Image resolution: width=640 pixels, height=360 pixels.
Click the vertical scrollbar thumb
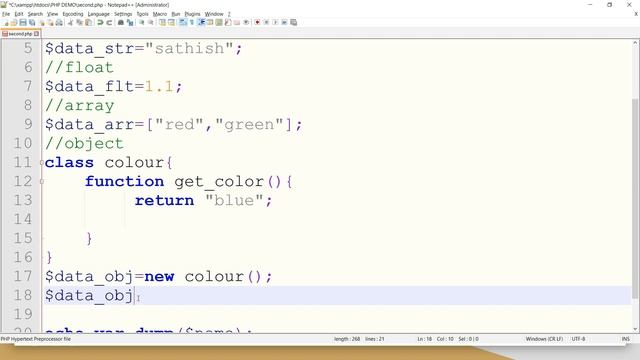[635, 198]
